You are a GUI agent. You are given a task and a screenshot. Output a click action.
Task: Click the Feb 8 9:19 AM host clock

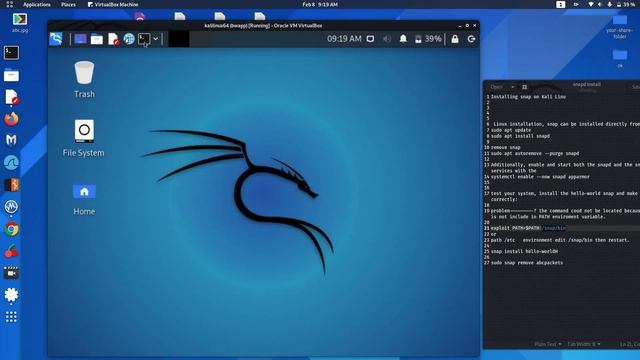[x=320, y=4]
